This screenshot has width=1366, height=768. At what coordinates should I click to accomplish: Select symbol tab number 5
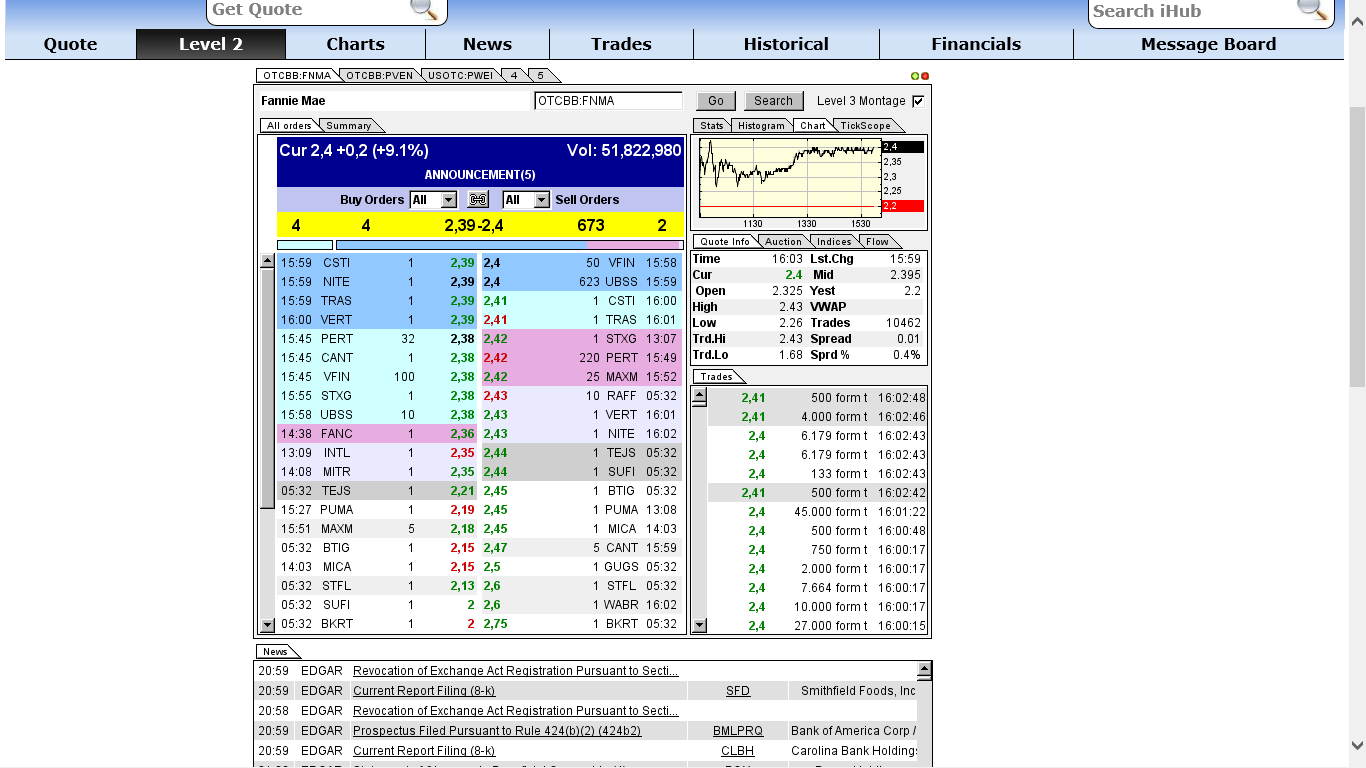pos(541,76)
